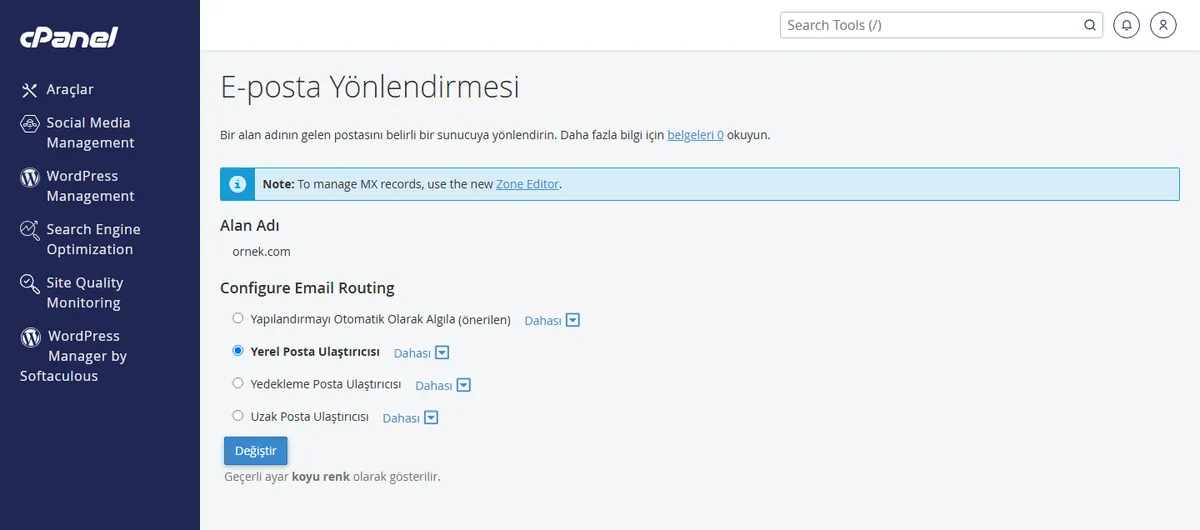
Task: Click the WordPress Manager by Softaculous icon
Action: coord(31,337)
